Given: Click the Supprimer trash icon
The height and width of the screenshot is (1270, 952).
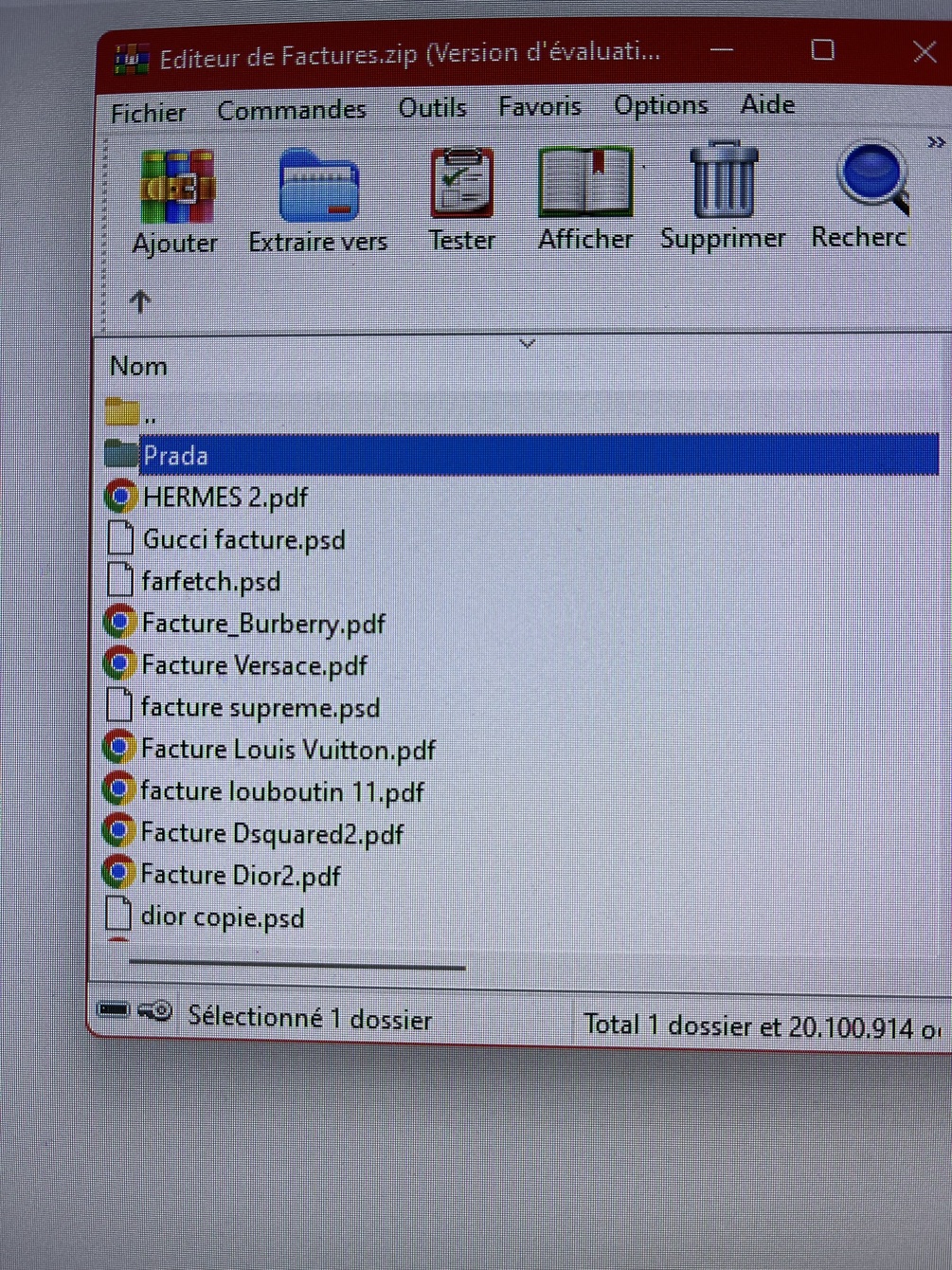Looking at the screenshot, I should pos(723,179).
